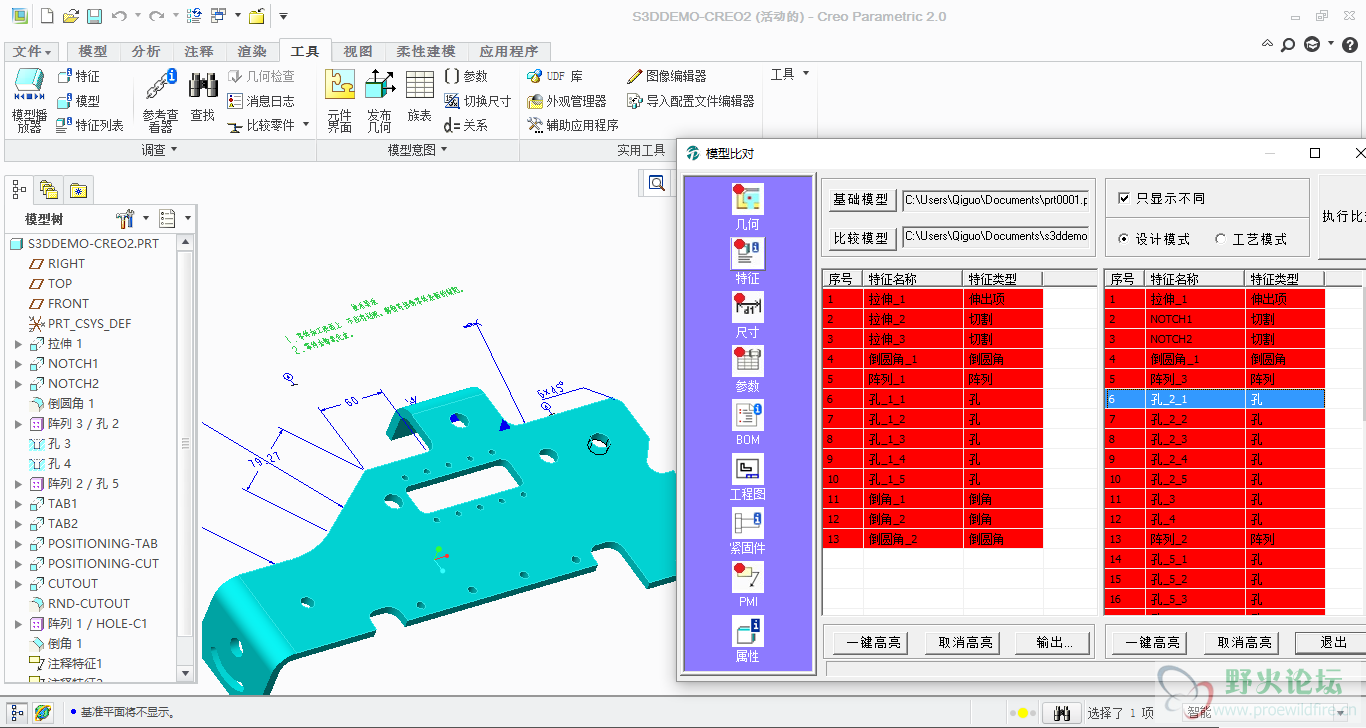Open the 图像编辑器 image editor
Image resolution: width=1366 pixels, height=728 pixels.
(x=667, y=76)
